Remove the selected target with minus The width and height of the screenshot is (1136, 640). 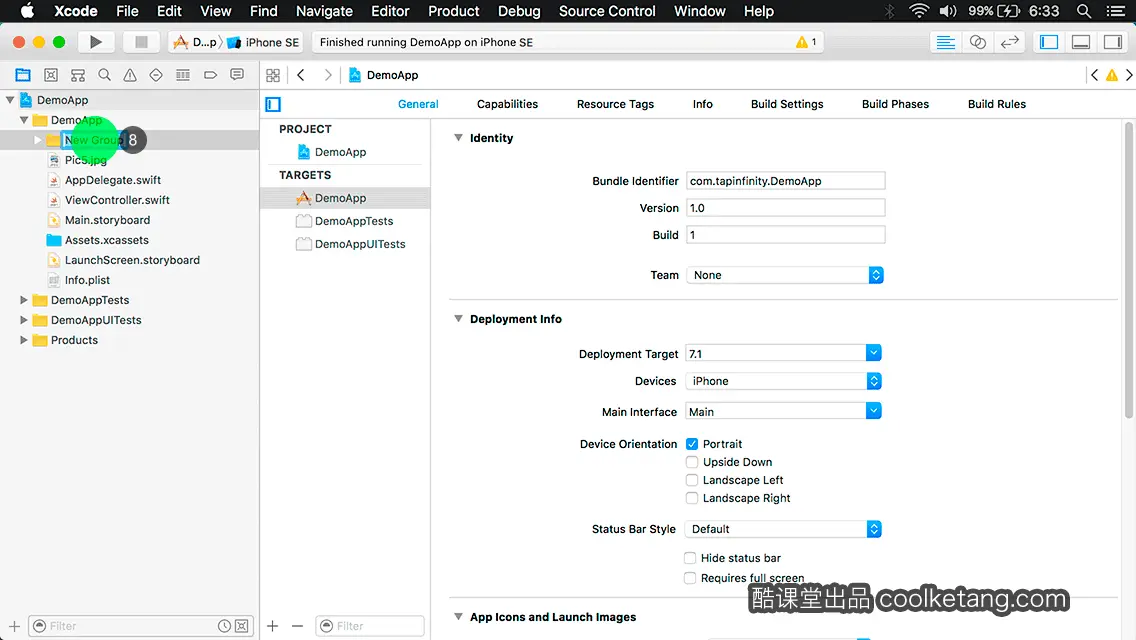click(x=297, y=626)
